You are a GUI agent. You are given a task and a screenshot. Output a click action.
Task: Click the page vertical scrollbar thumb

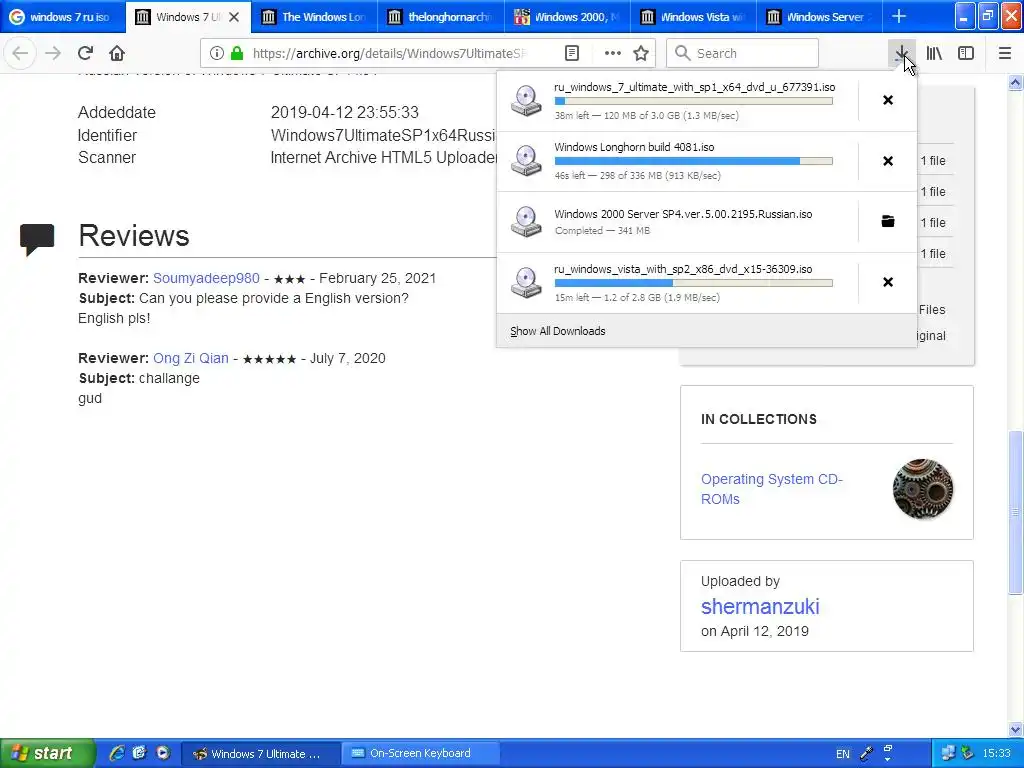tap(1016, 512)
